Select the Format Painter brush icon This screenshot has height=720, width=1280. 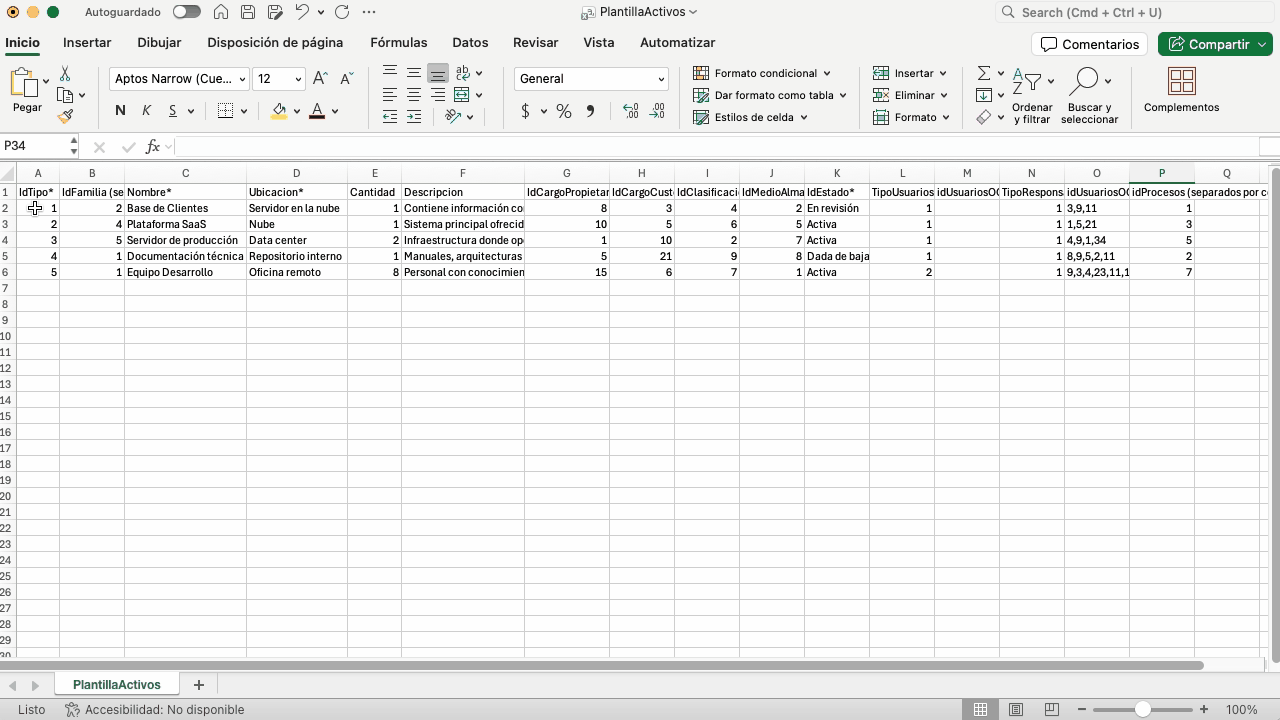pyautogui.click(x=65, y=117)
